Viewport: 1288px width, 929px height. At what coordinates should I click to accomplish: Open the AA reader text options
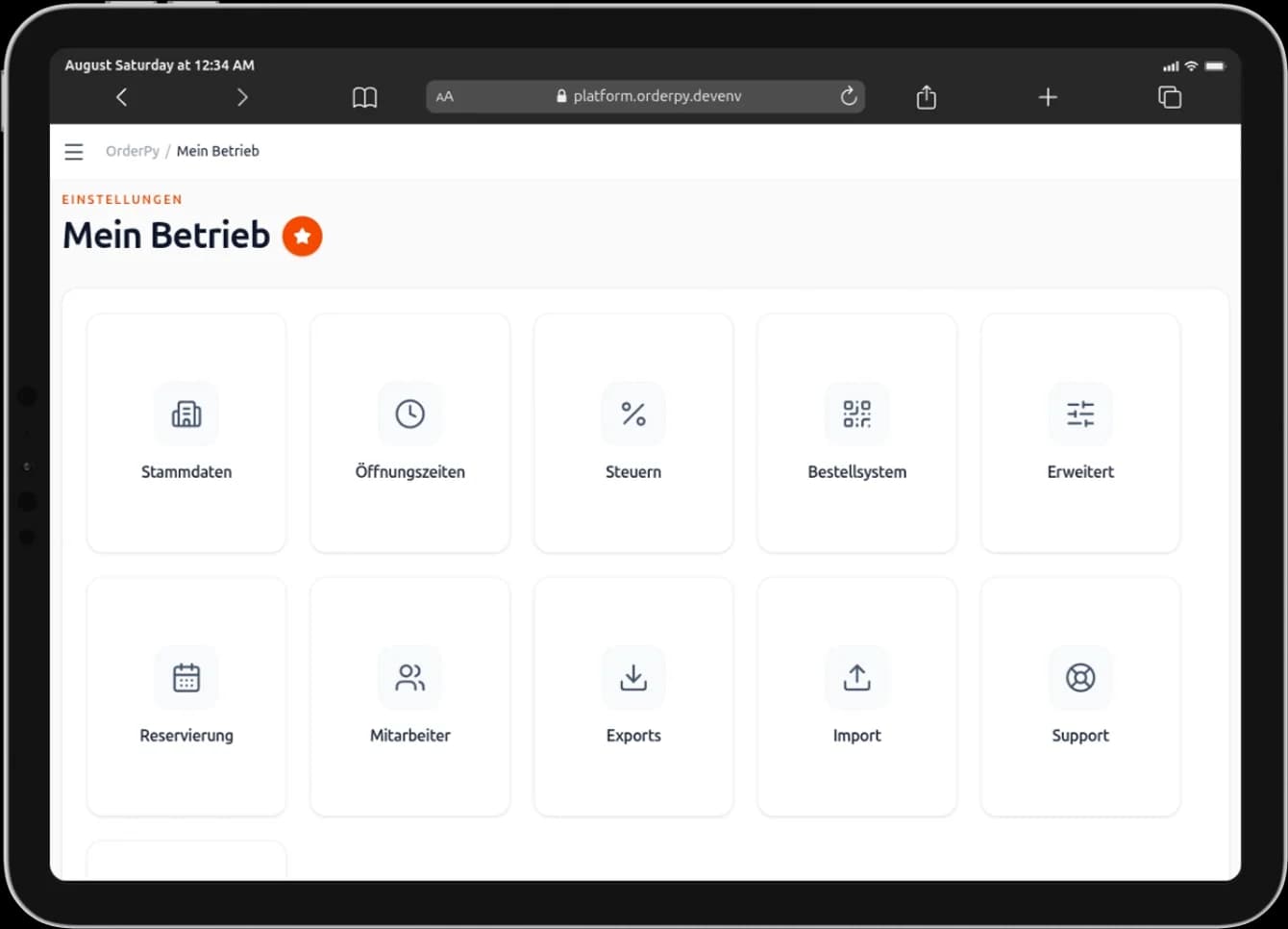tap(445, 96)
